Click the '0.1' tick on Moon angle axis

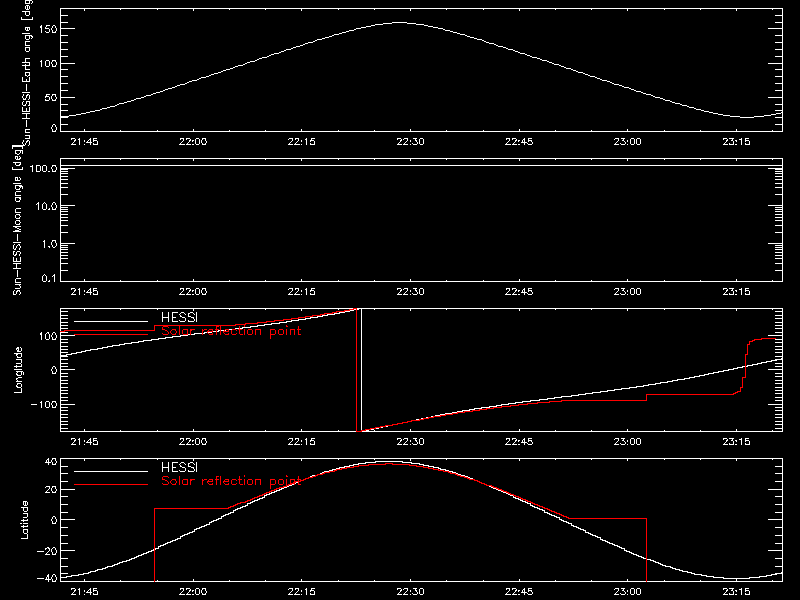point(49,279)
